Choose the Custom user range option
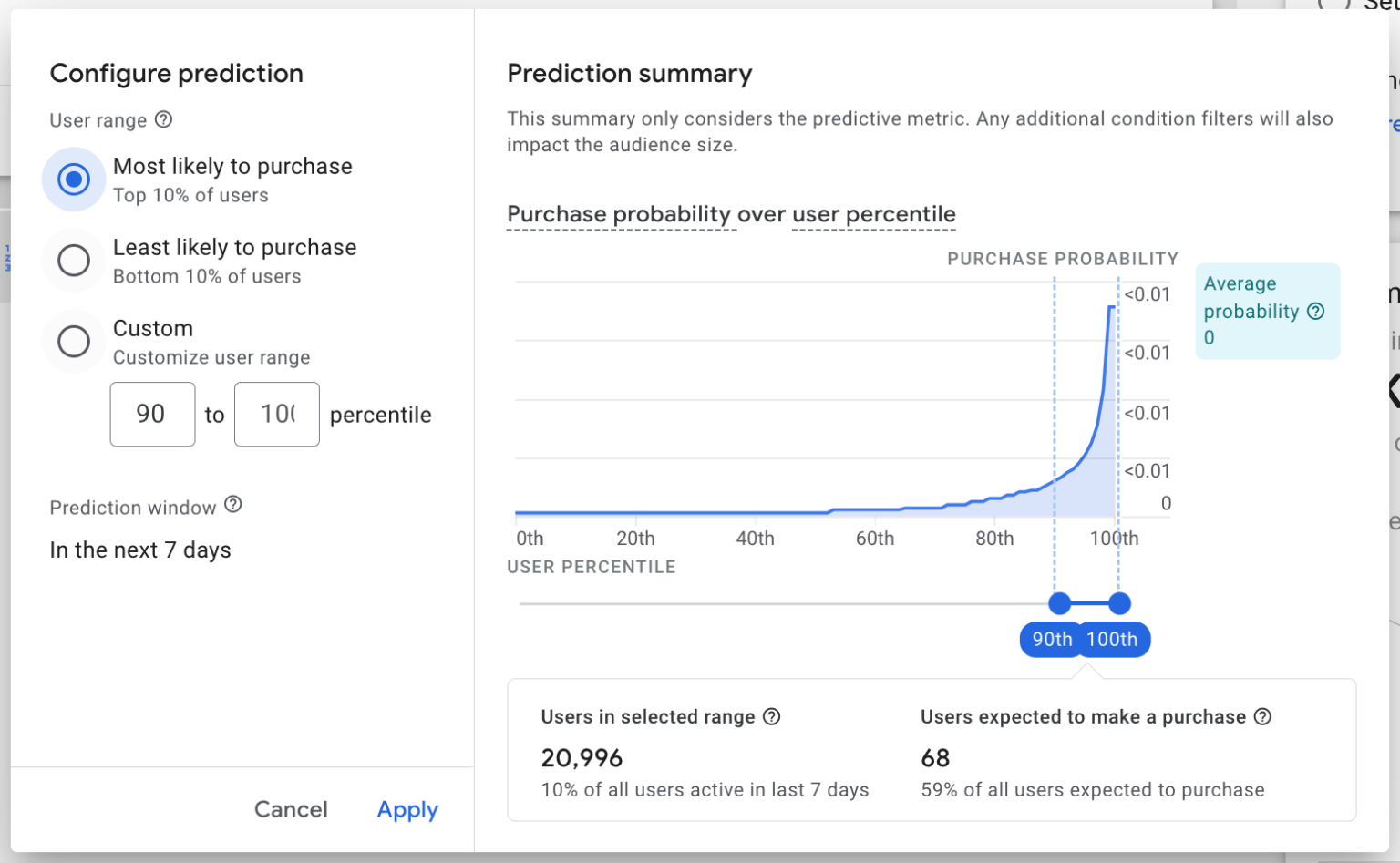 (73, 341)
